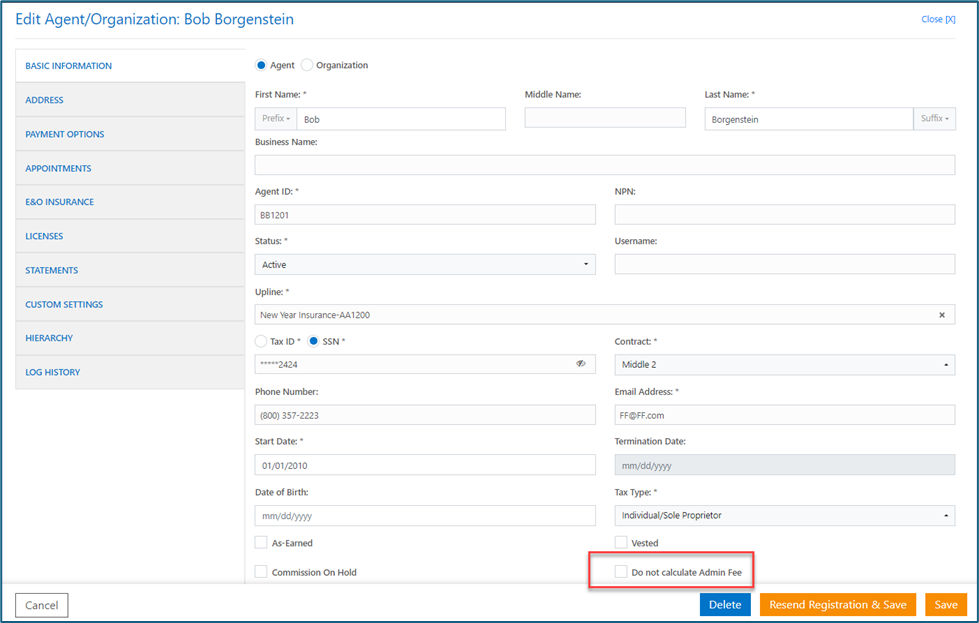Click the Username input field
The image size is (979, 623).
point(785,264)
